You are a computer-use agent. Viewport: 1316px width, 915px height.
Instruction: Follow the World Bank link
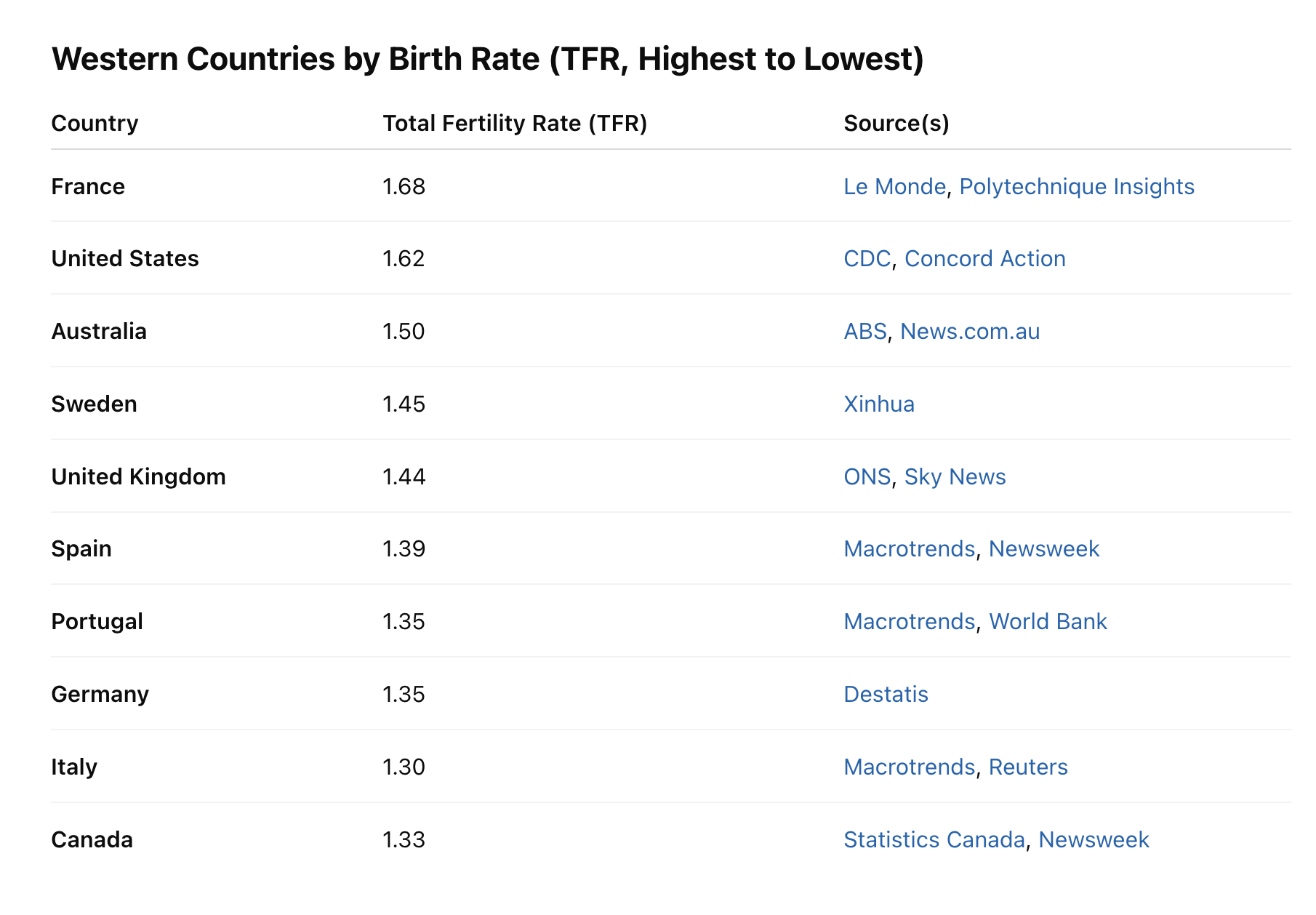click(x=1048, y=622)
